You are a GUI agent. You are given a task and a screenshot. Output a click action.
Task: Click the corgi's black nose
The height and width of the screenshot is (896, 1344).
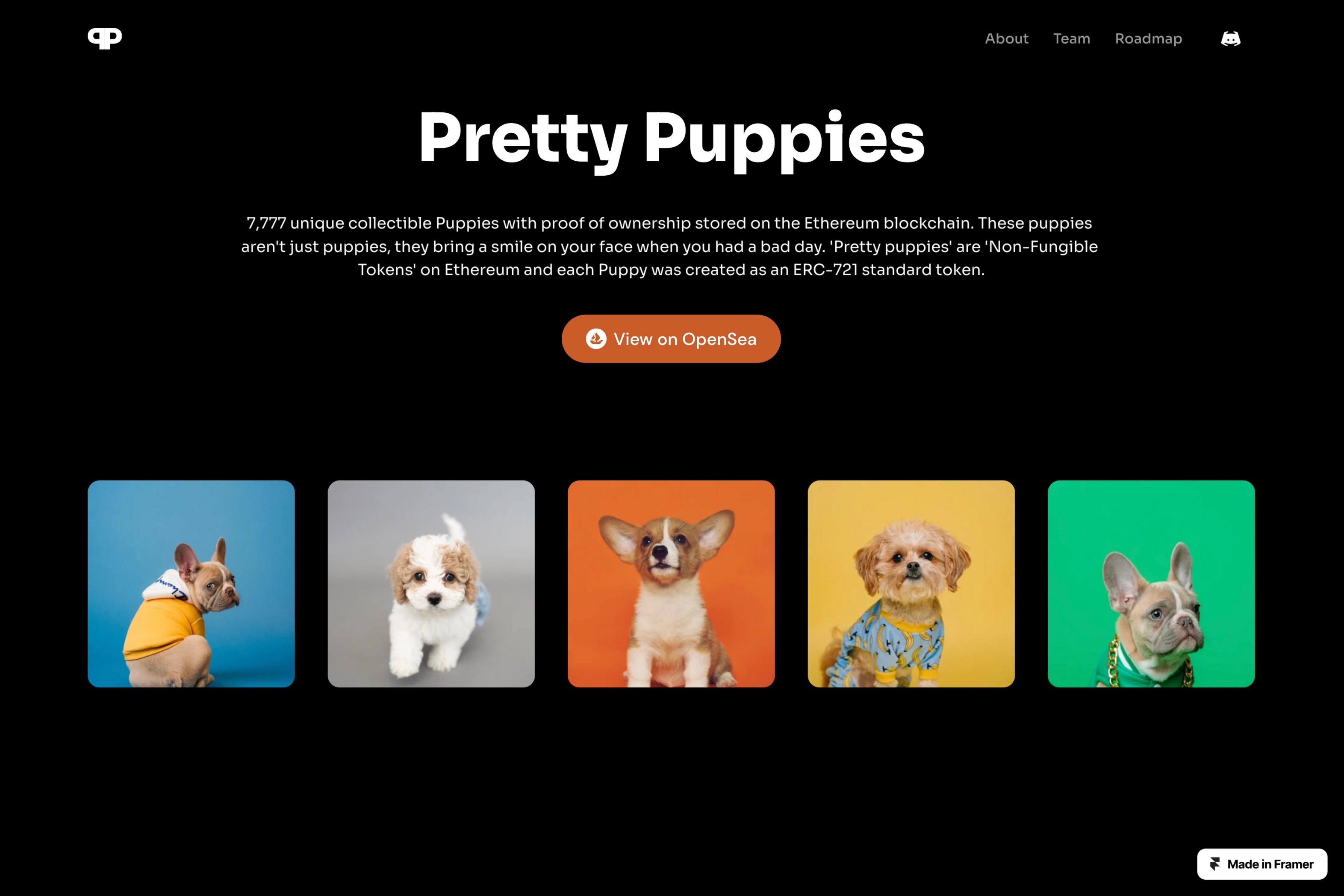pos(660,552)
